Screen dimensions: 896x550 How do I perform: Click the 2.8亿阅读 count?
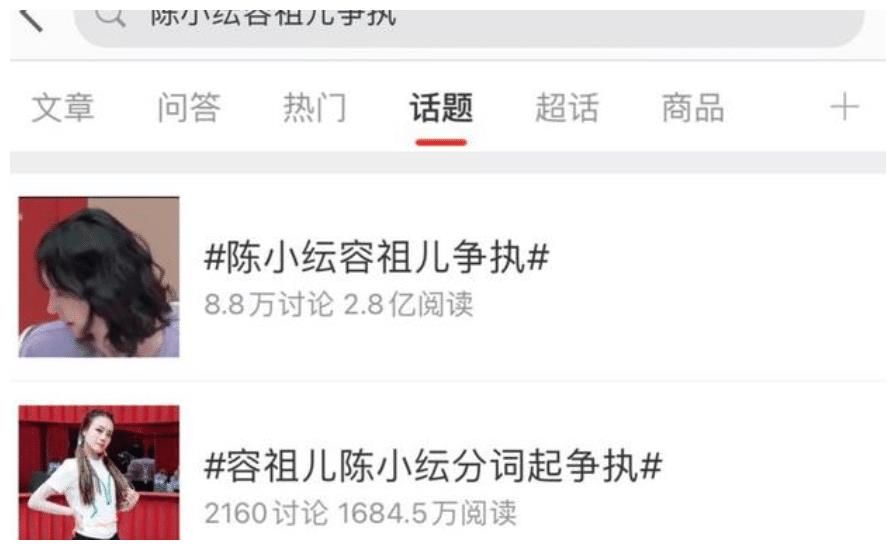coord(409,304)
